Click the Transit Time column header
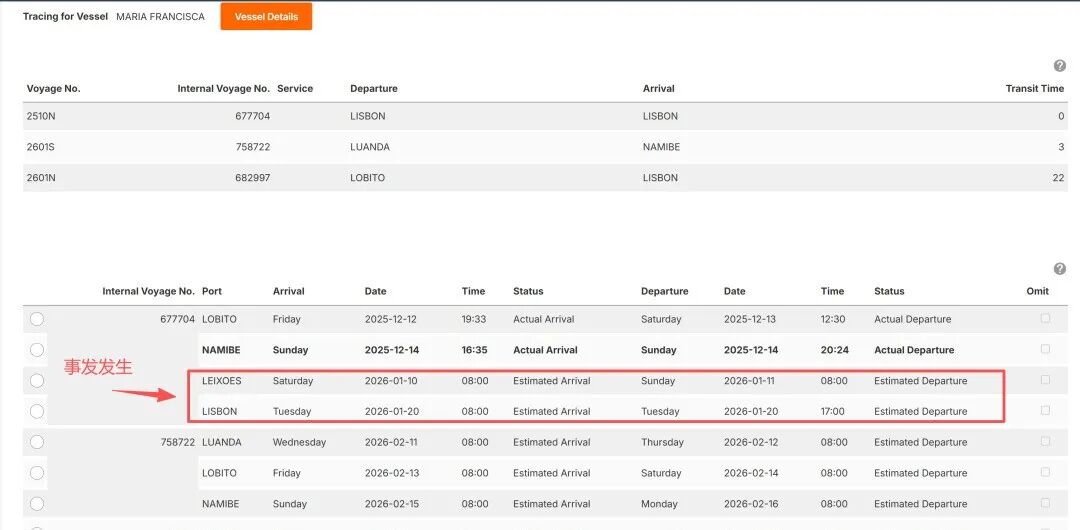The width and height of the screenshot is (1080, 530). pos(1035,89)
